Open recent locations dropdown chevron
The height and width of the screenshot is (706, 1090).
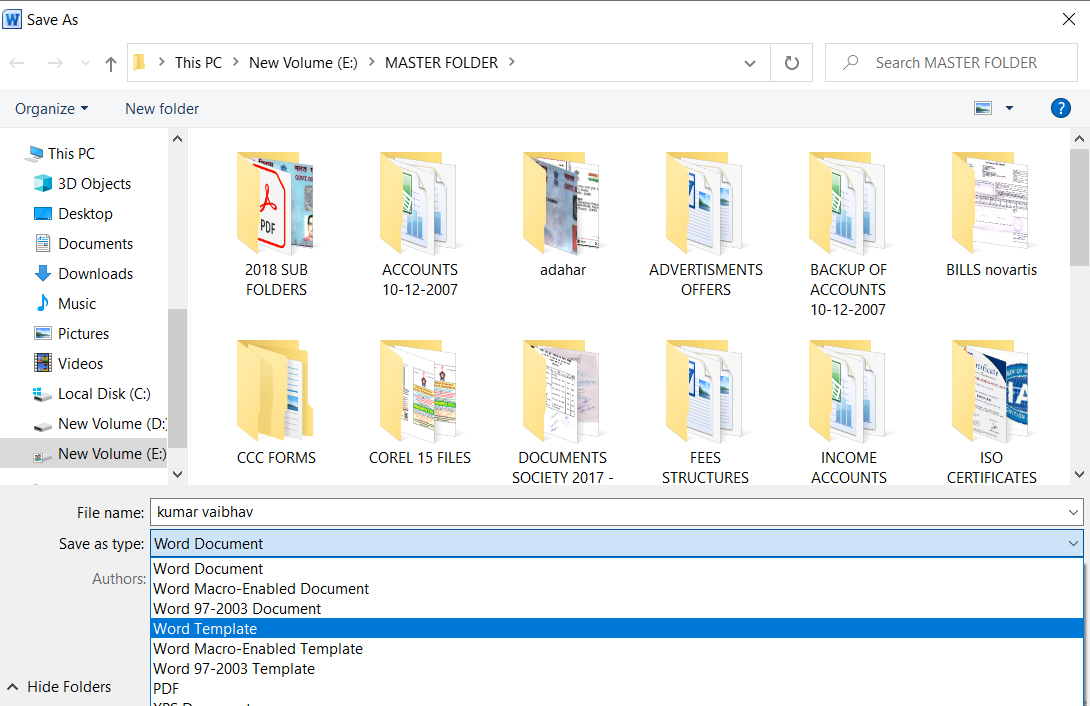click(86, 63)
